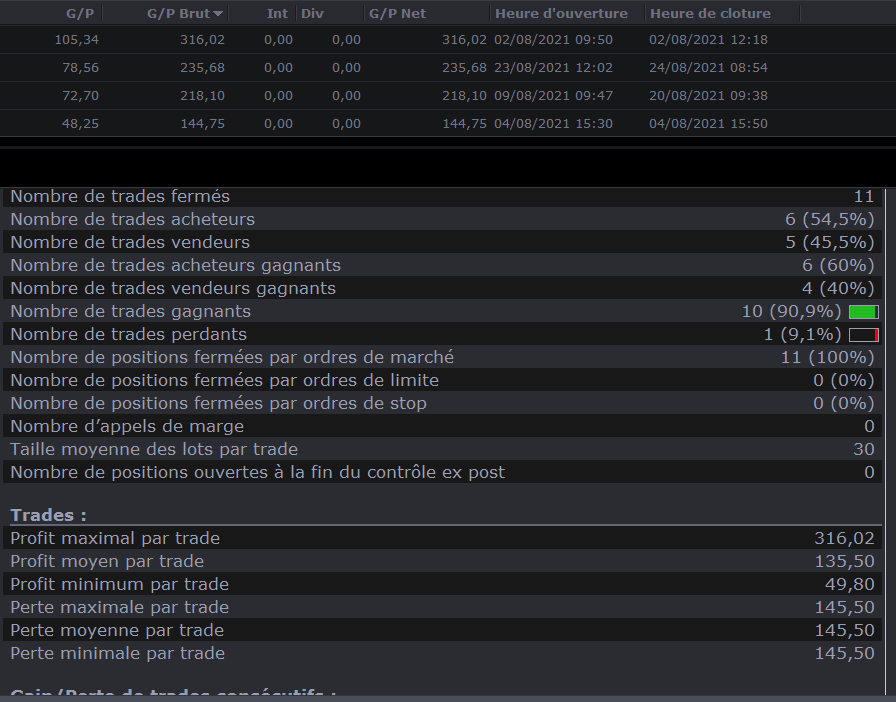Click the 5 (45,5%) seller trades value

[830, 242]
